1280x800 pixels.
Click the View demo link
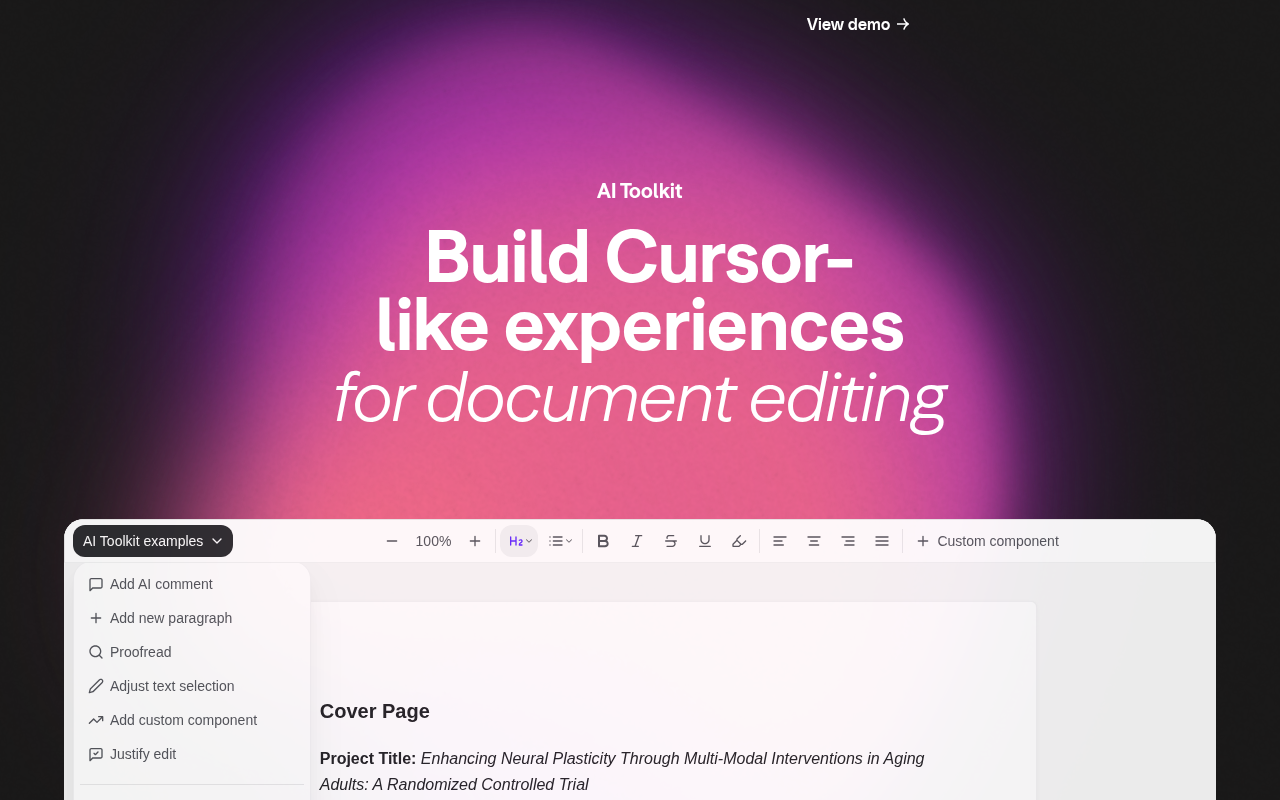tap(858, 24)
